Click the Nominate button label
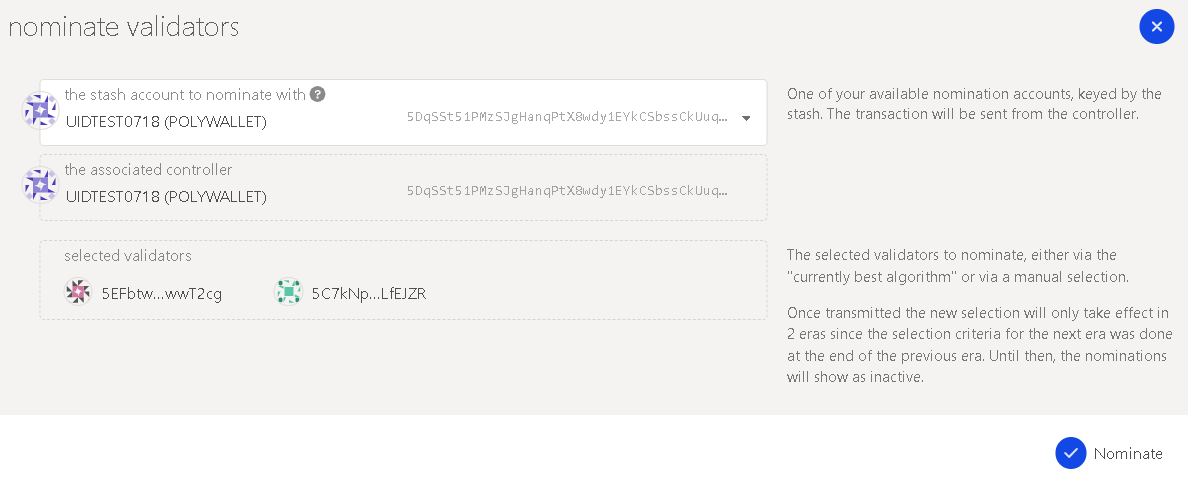Screen dimensions: 1188x478 1127,454
